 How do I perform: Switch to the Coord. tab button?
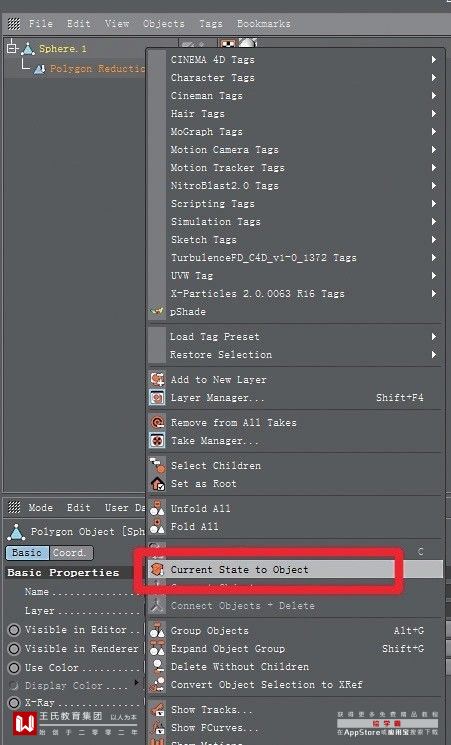pos(71,553)
